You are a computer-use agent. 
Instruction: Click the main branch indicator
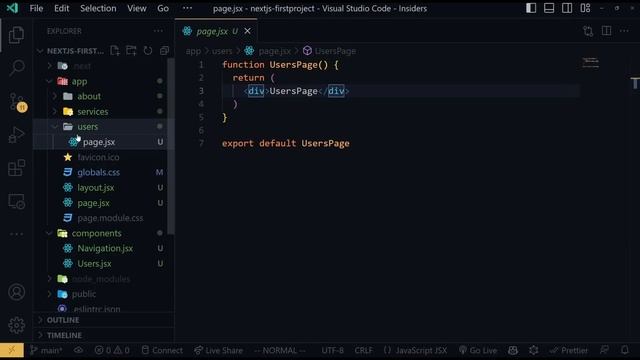tap(46, 350)
